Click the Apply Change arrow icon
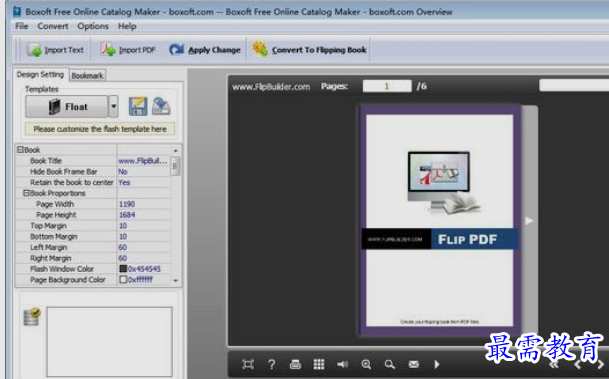 177,49
